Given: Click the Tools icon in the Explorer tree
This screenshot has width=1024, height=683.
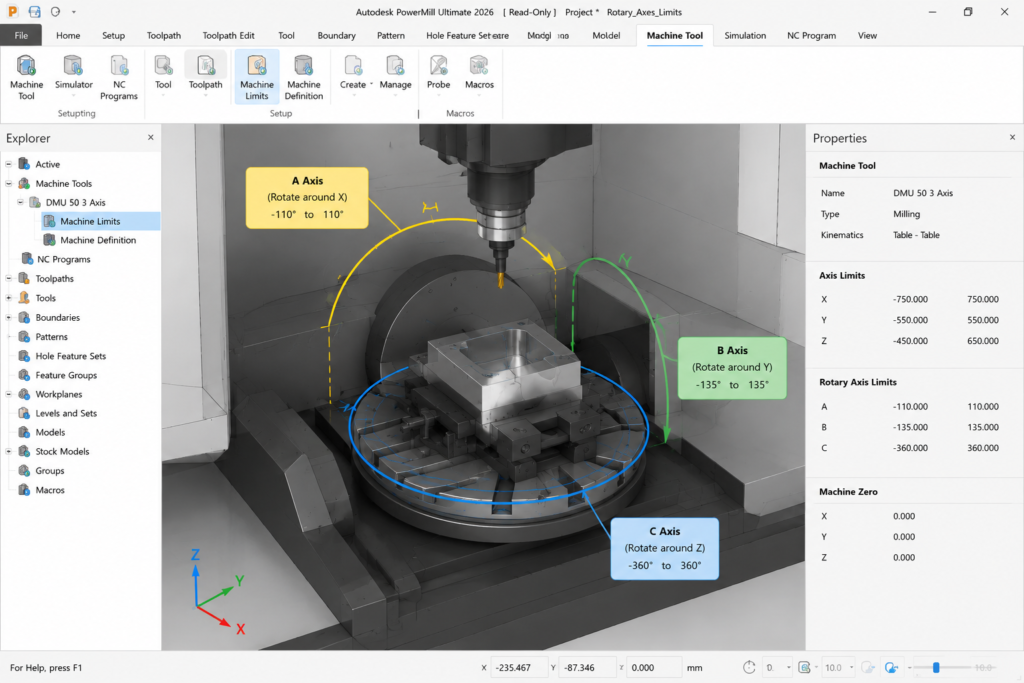Looking at the screenshot, I should pos(24,298).
